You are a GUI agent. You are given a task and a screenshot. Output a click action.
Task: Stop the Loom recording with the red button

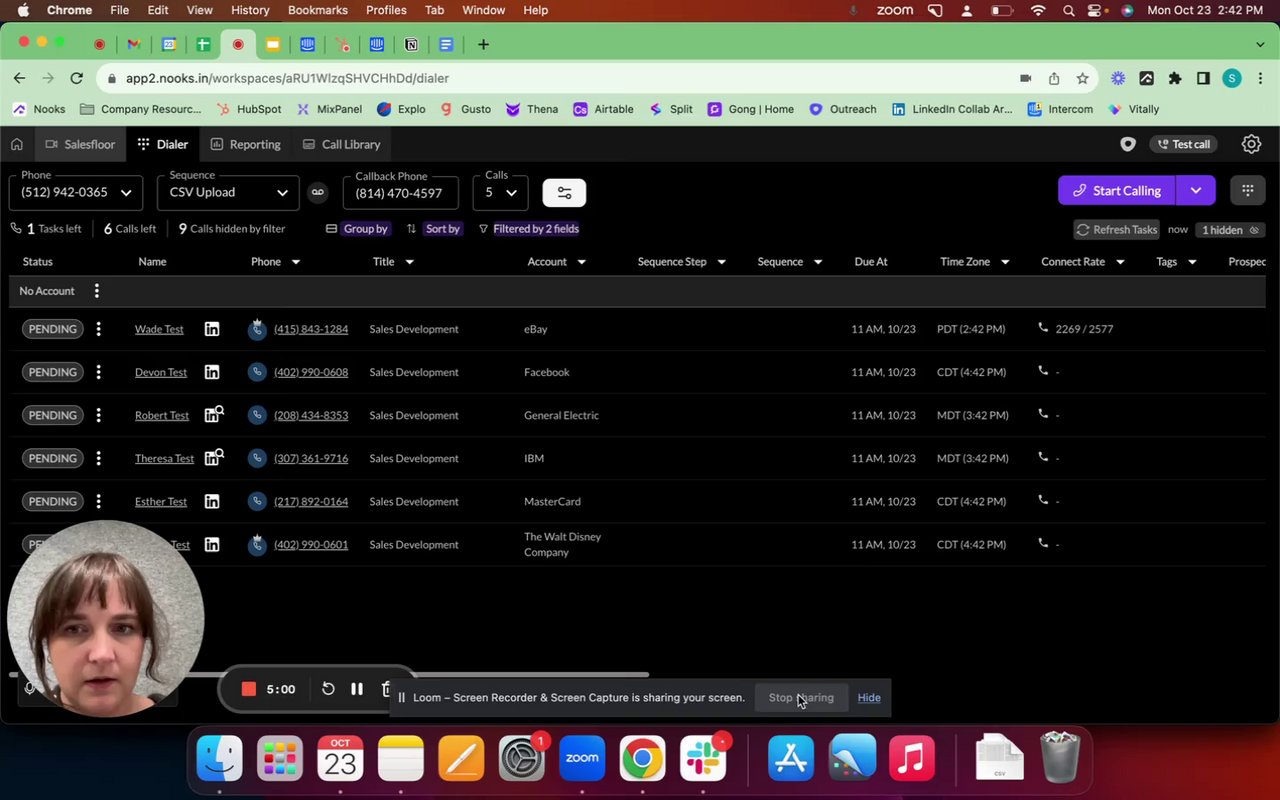[249, 689]
